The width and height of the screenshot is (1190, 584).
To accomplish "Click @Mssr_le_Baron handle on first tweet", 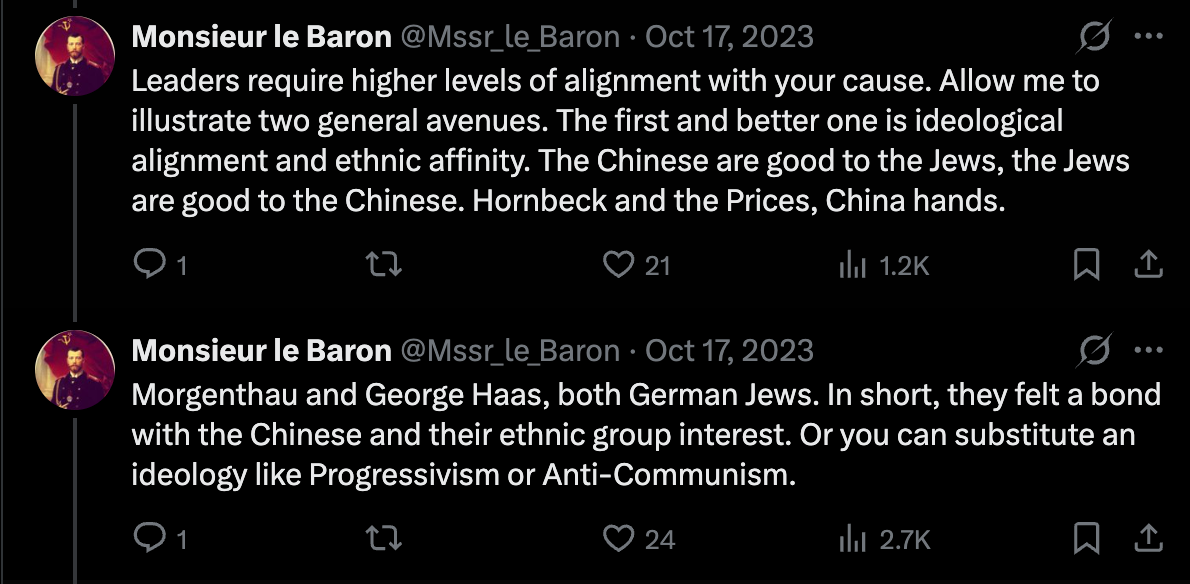I will pos(510,38).
